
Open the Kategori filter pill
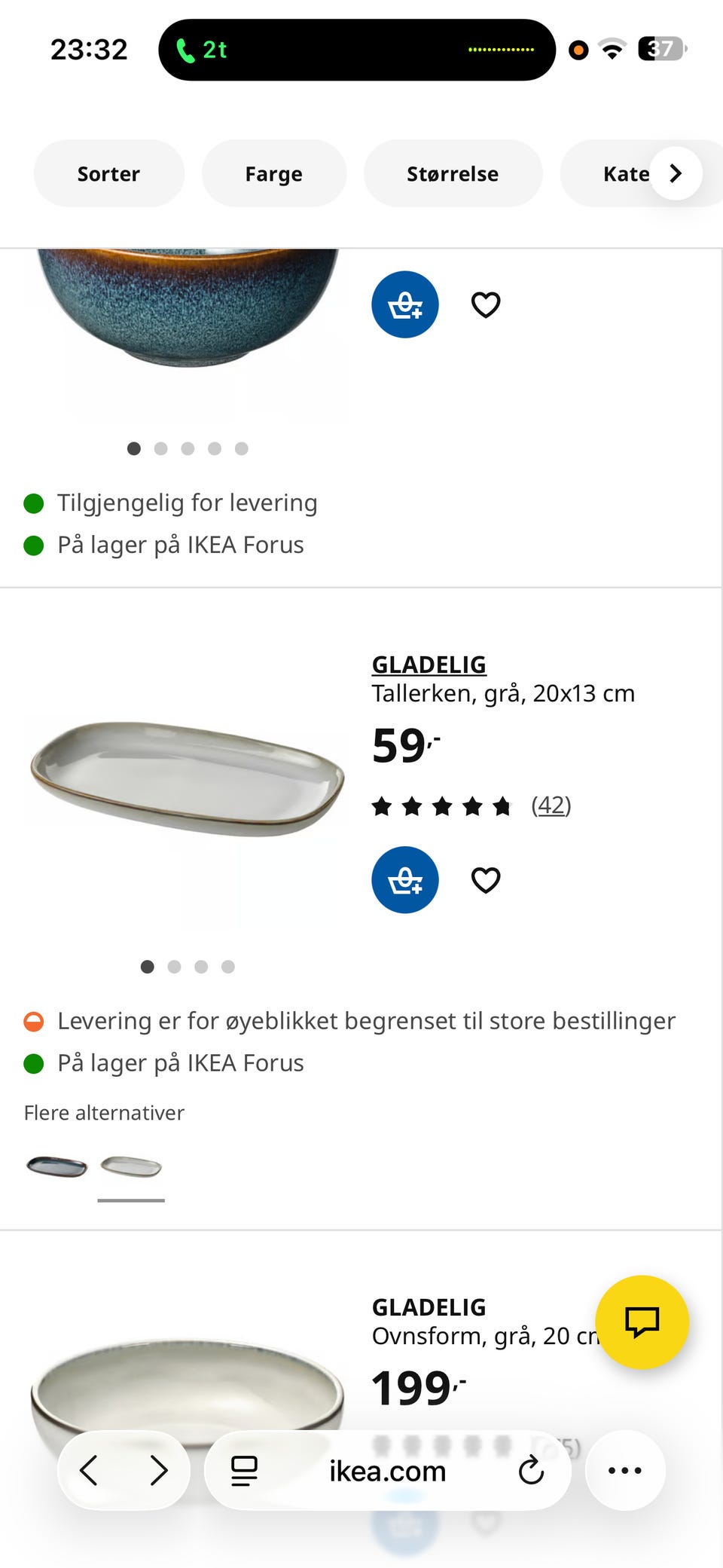tap(626, 173)
